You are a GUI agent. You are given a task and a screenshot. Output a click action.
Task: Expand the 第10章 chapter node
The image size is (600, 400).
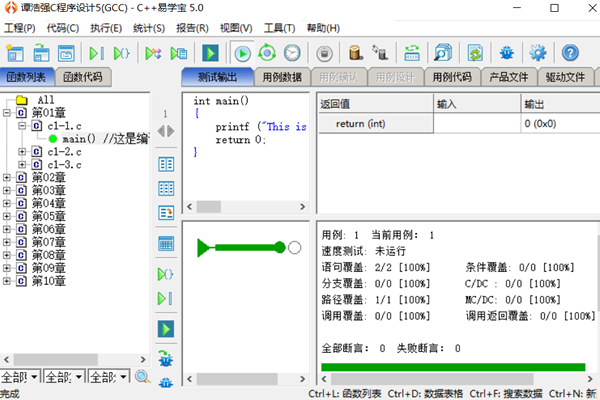point(7,281)
